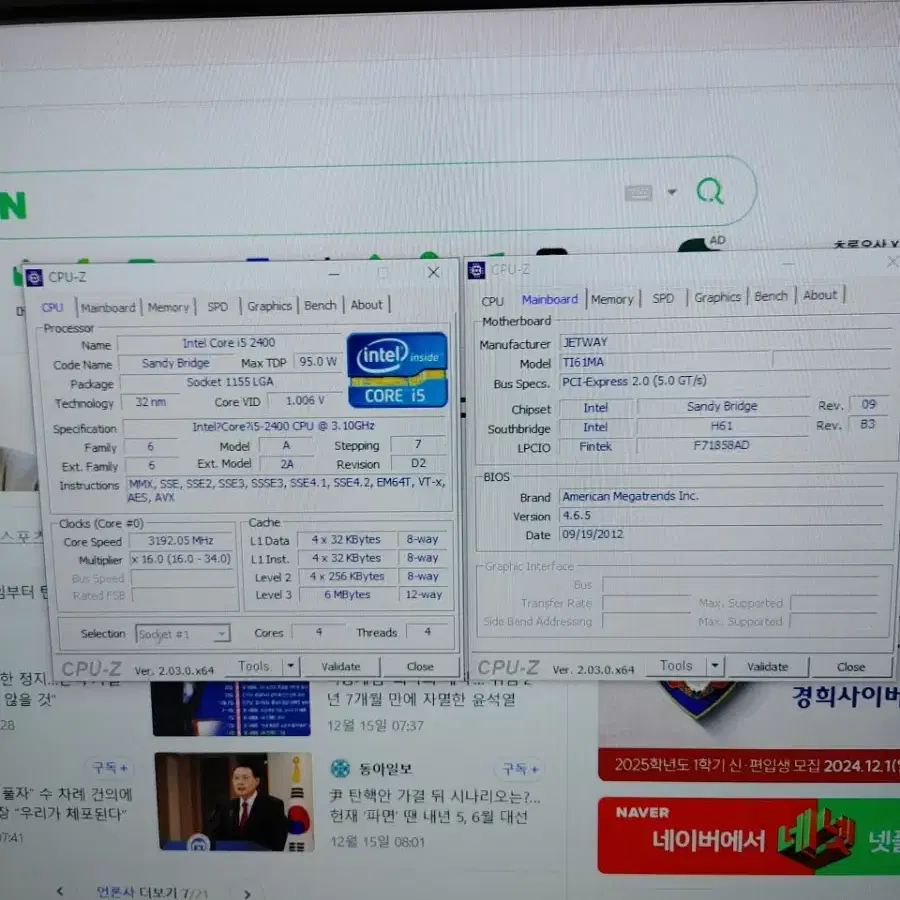
Task: Go to previous press page with left arrow
Action: point(60,892)
